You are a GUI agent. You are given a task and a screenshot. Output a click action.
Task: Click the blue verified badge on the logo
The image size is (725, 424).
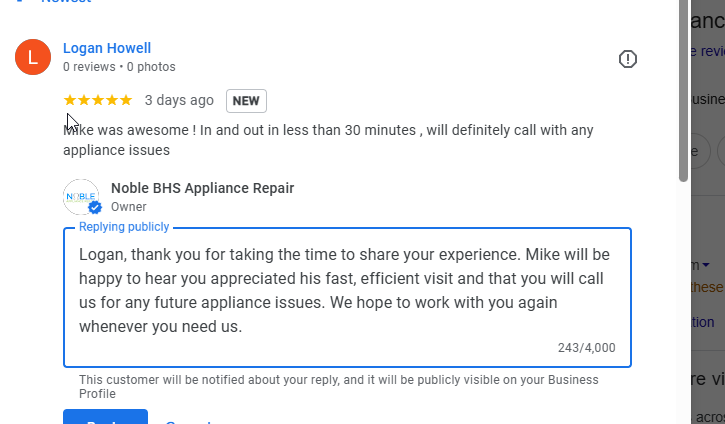(x=95, y=208)
